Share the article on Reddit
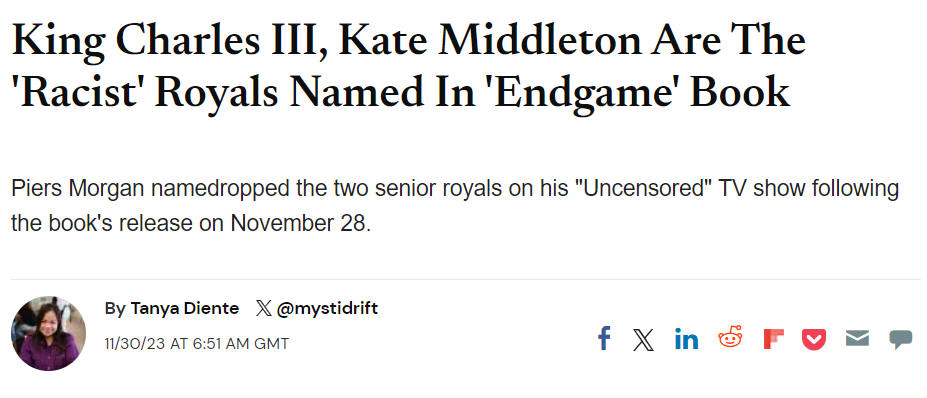The width and height of the screenshot is (927, 398). pyautogui.click(x=730, y=337)
